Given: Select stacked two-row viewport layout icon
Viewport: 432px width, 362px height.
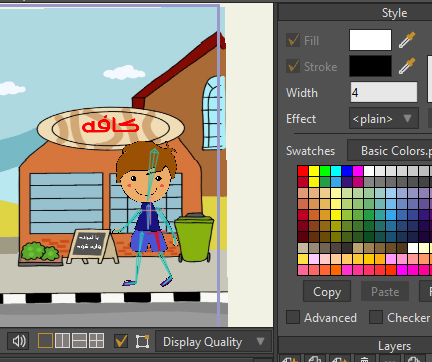Looking at the screenshot, I should coord(79,341).
